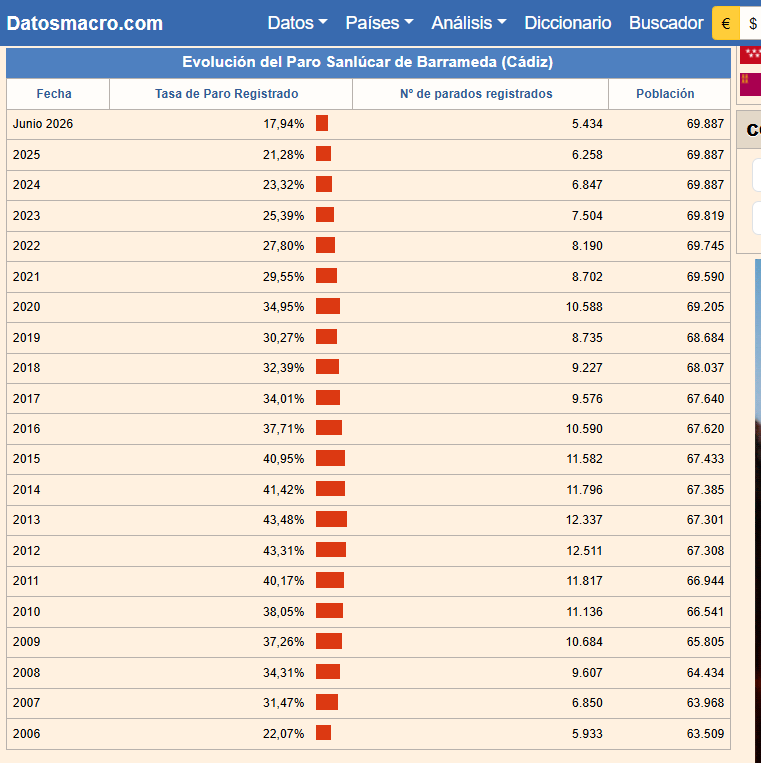Select the 27,80% rate for 2022
This screenshot has width=761, height=763.
[284, 245]
